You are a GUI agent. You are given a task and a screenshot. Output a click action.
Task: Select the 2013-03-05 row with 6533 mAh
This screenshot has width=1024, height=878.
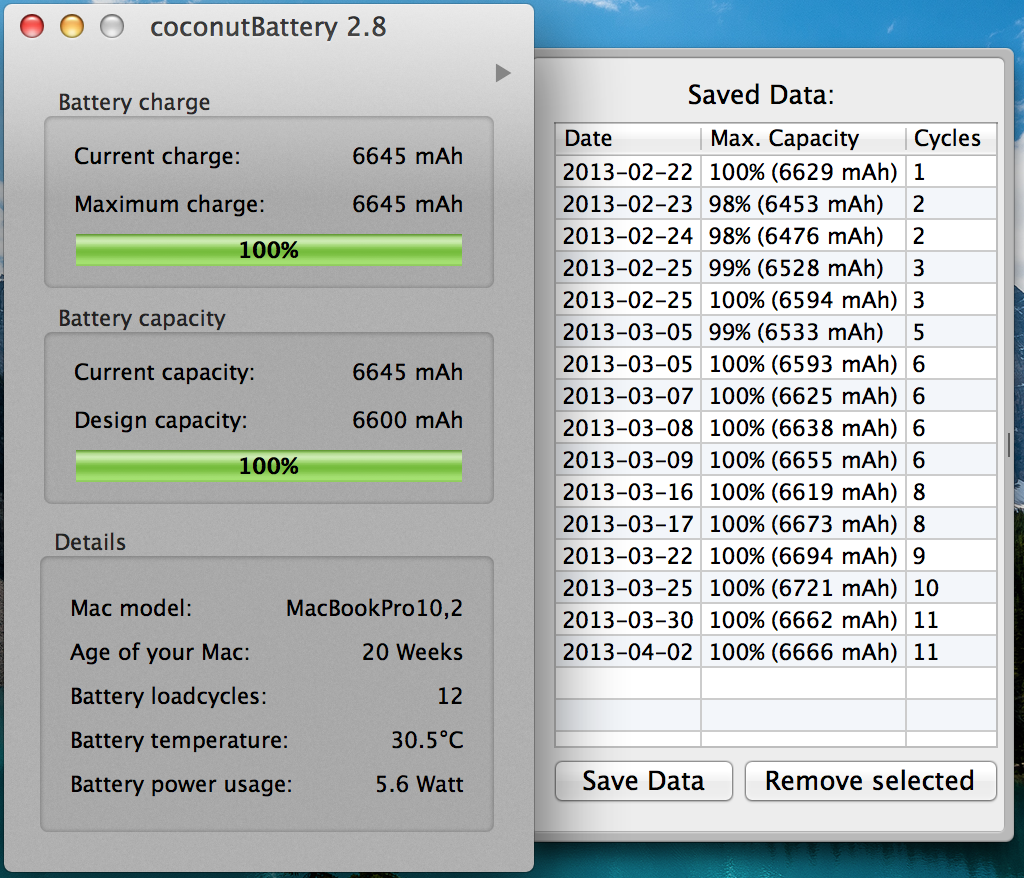[x=776, y=332]
